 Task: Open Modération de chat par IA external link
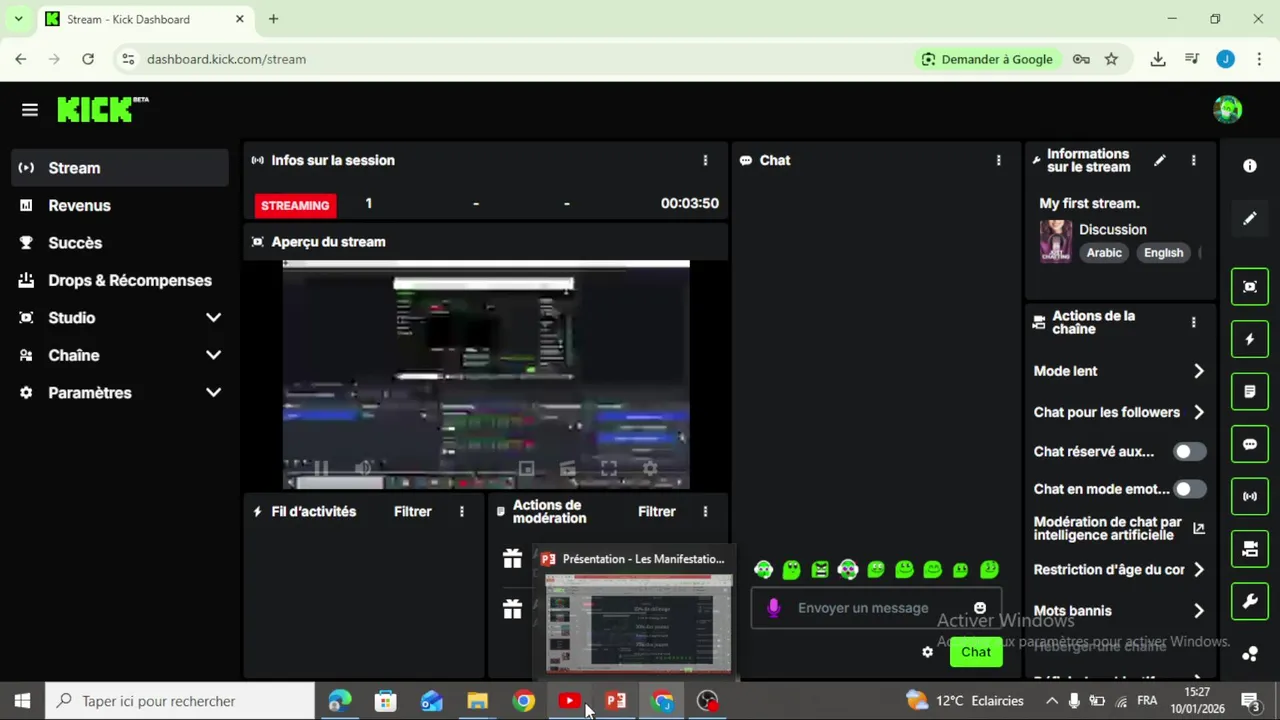(x=1198, y=528)
